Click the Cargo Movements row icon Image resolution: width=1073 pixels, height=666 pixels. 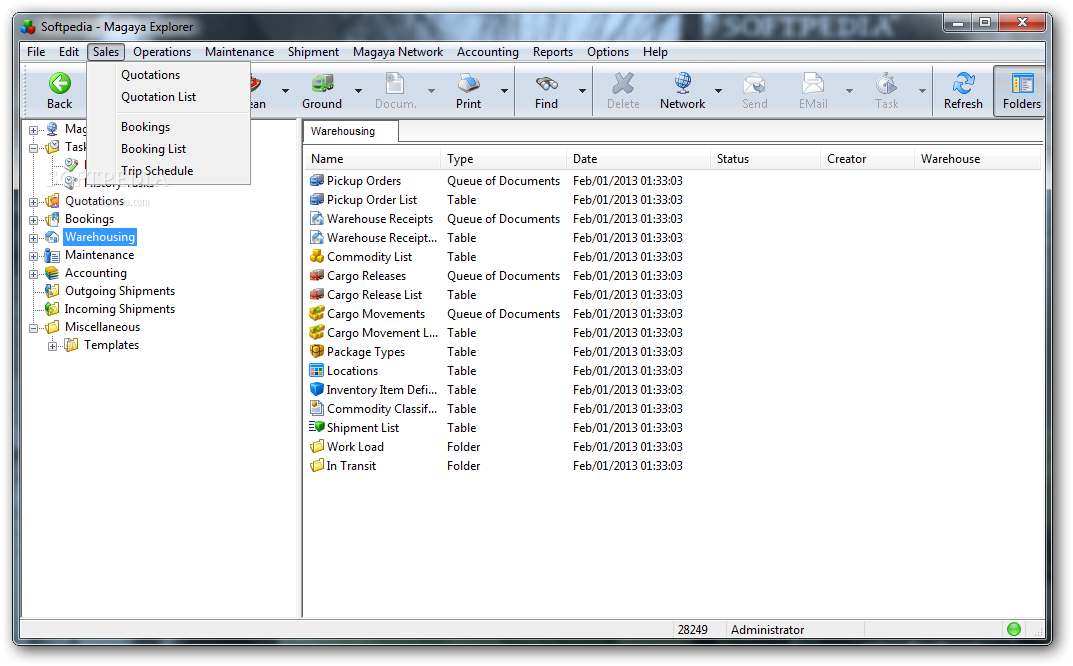[317, 313]
